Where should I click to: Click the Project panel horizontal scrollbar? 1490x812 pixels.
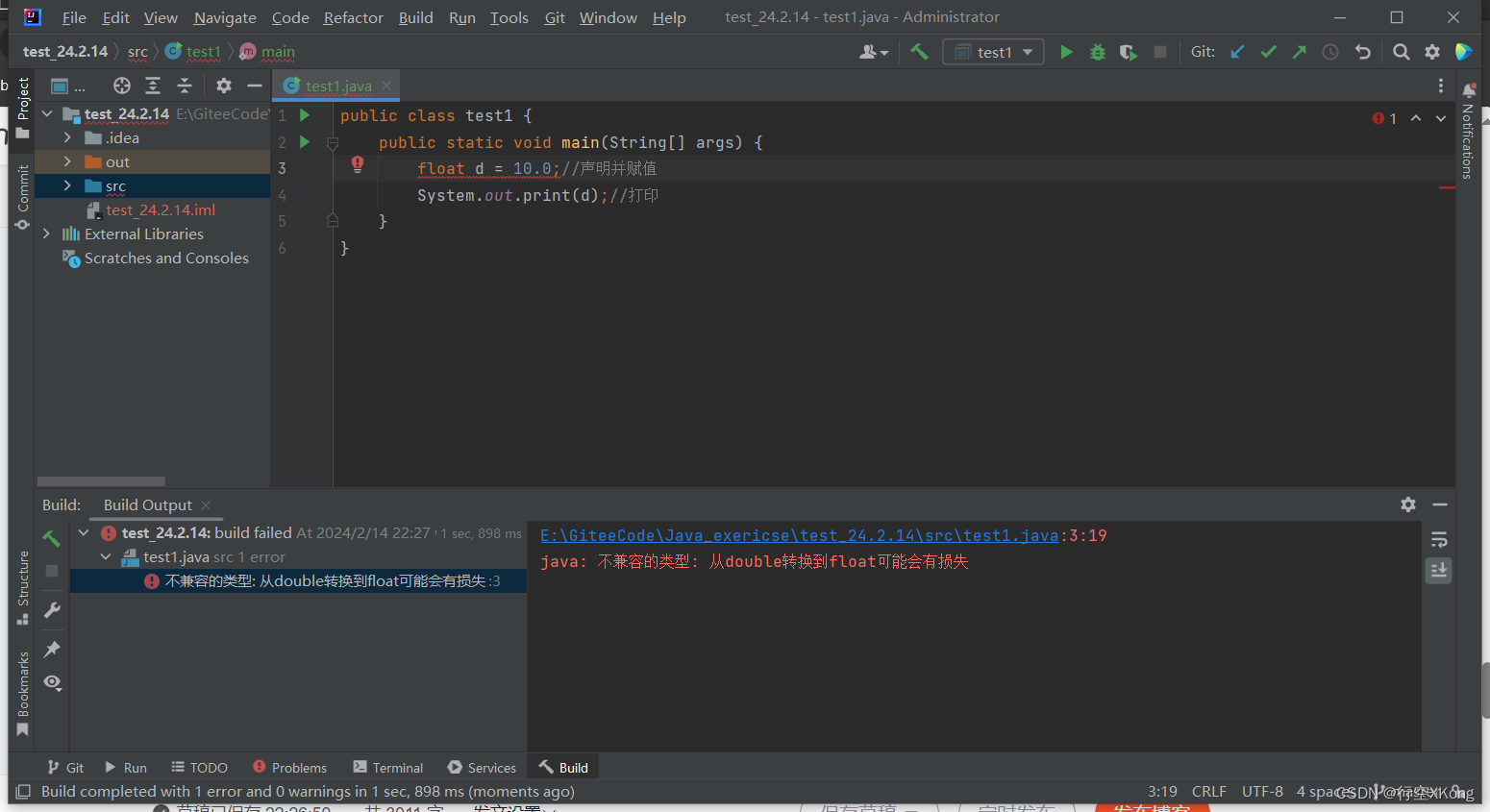coord(101,480)
